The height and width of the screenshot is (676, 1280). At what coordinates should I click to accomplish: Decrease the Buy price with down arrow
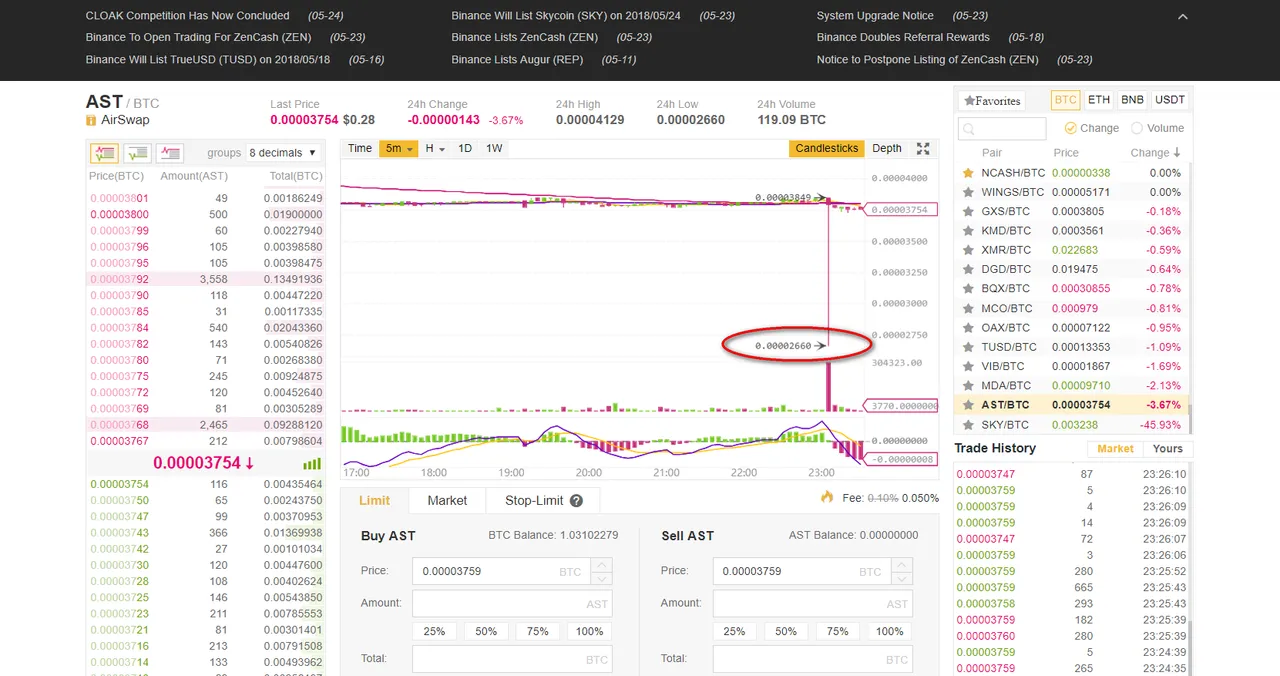click(x=602, y=578)
